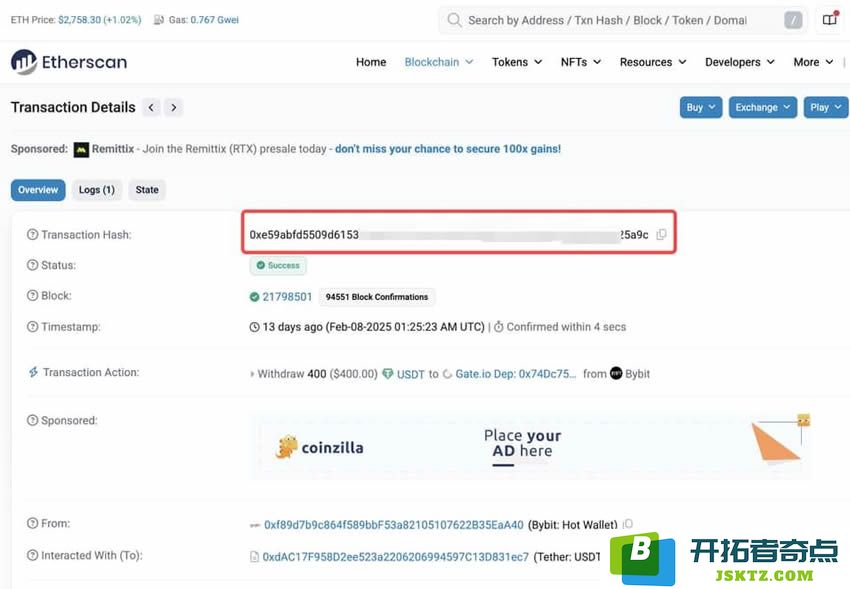850x589 pixels.
Task: Expand the transaction action arrow beside Withdraw
Action: [x=252, y=374]
